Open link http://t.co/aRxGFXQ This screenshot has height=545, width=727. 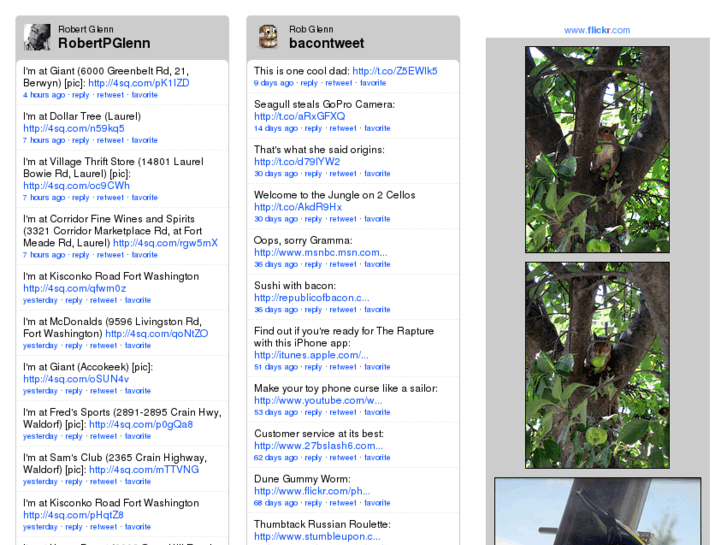click(x=300, y=116)
